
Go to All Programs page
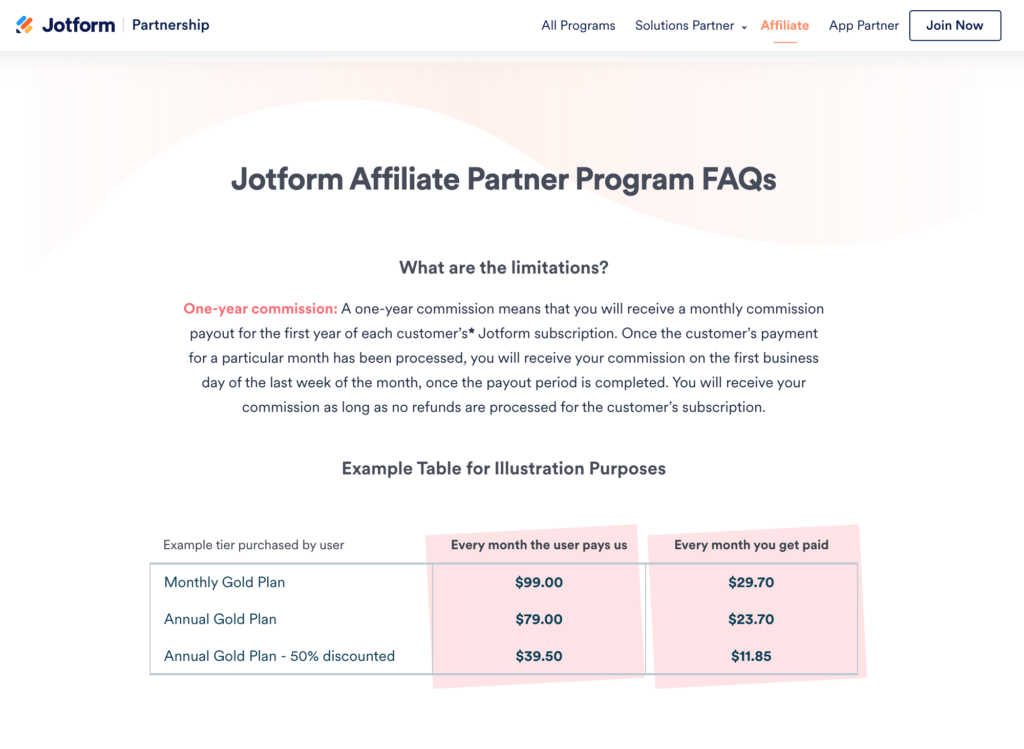pyautogui.click(x=578, y=26)
